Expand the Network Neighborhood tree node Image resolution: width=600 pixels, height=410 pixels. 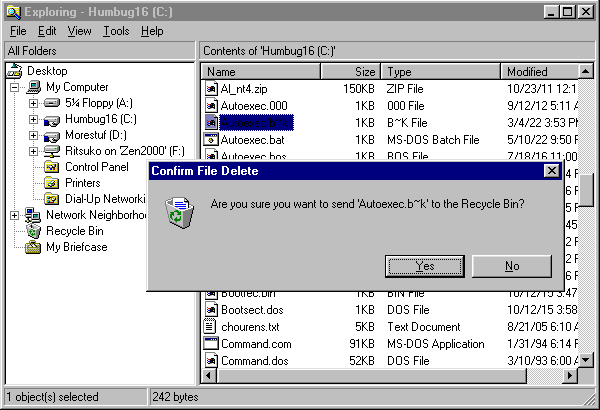tap(15, 215)
